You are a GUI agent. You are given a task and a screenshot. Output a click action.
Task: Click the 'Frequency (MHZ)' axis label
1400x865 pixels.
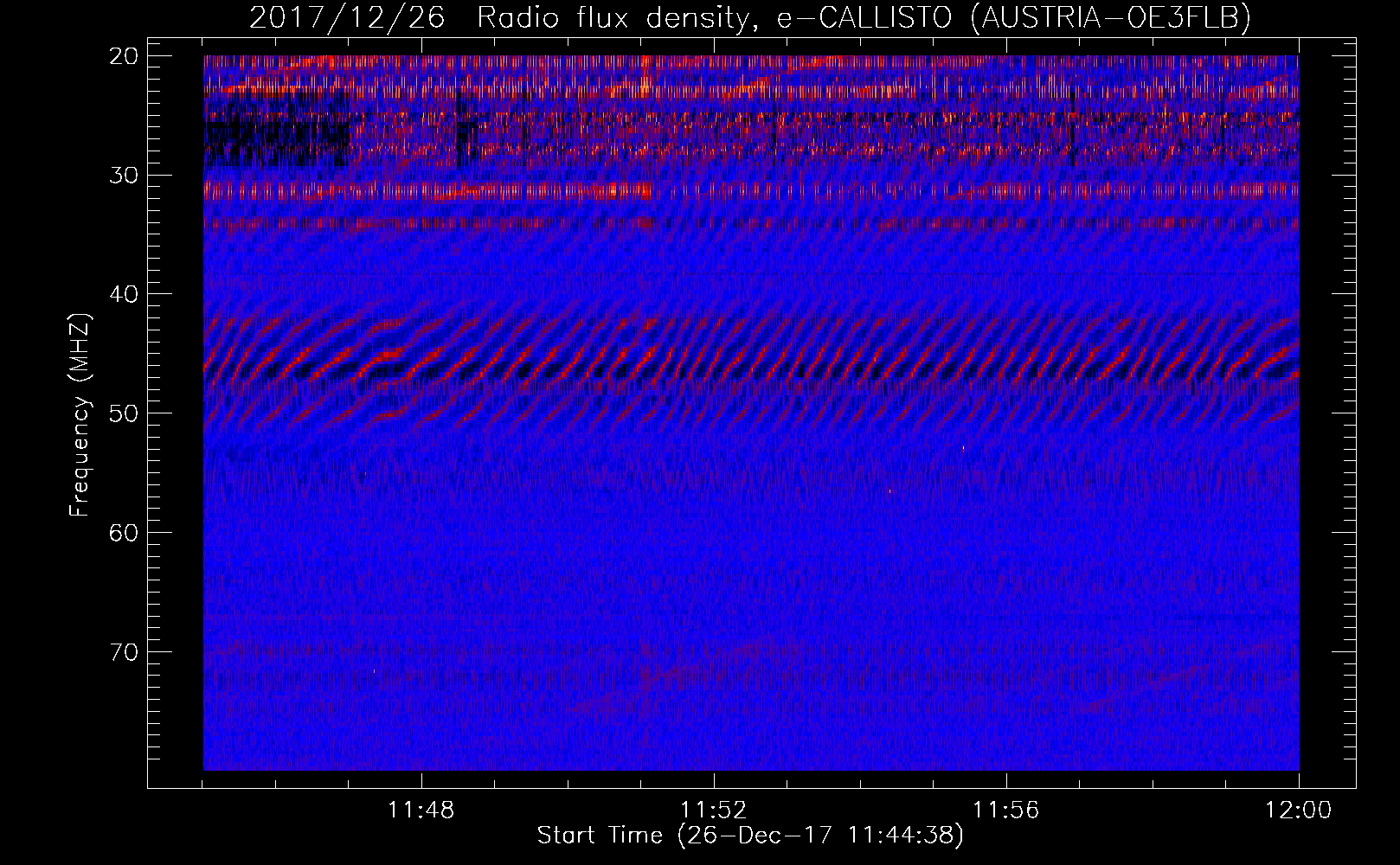tap(79, 415)
